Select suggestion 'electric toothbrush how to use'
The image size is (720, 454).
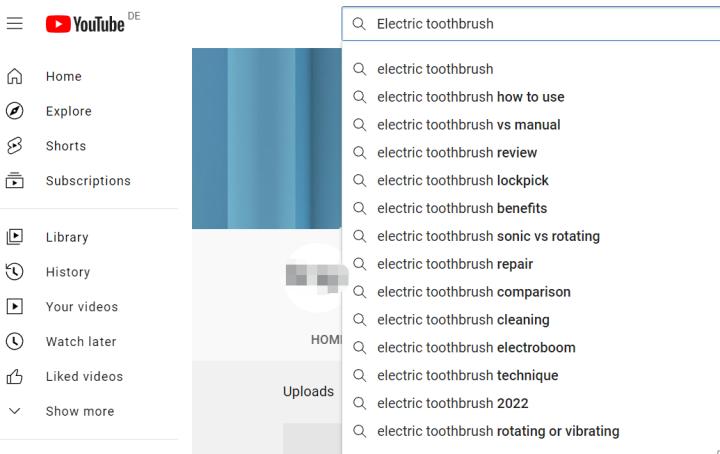point(470,97)
